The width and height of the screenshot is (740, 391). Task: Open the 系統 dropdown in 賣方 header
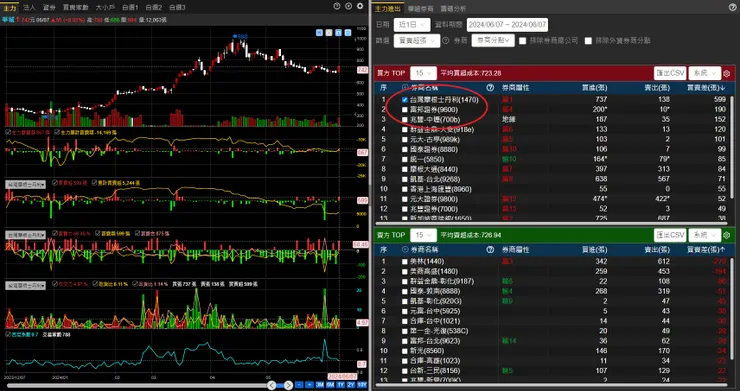pos(704,235)
